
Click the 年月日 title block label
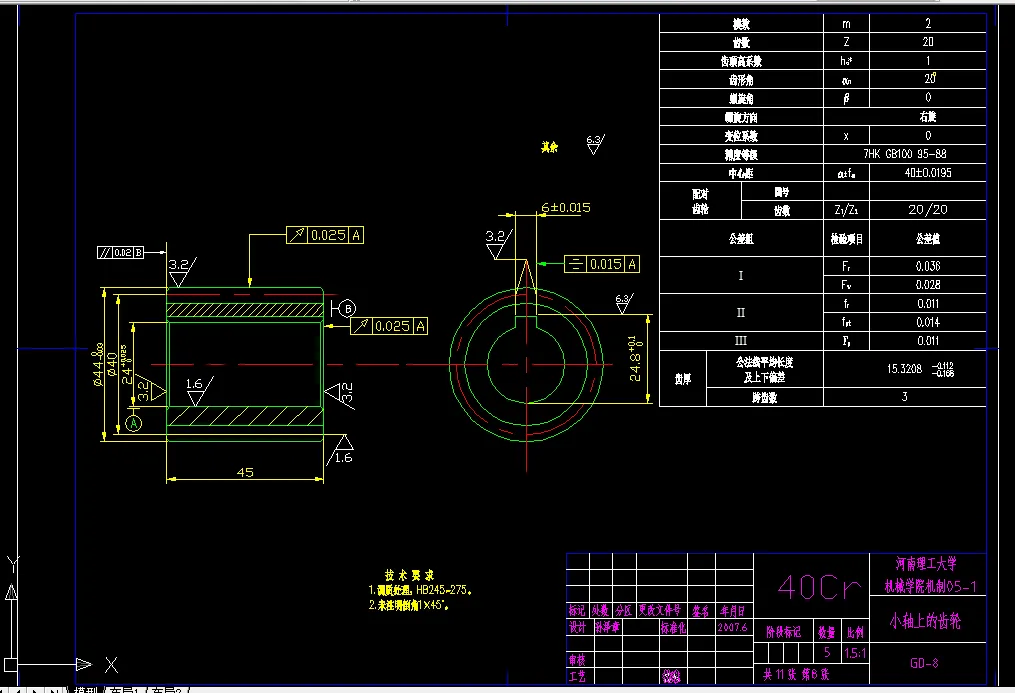tap(732, 610)
